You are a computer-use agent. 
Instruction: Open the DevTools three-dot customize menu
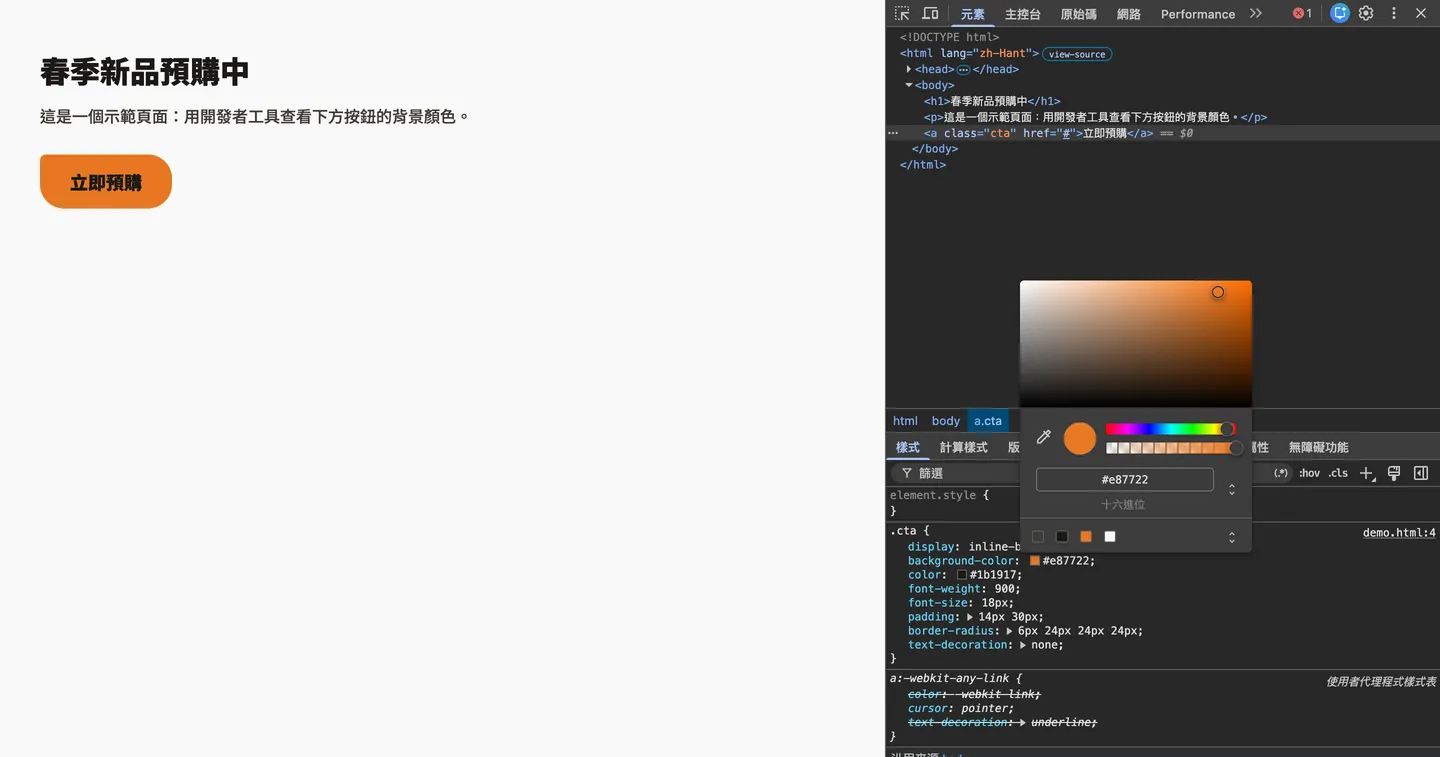click(x=1394, y=14)
